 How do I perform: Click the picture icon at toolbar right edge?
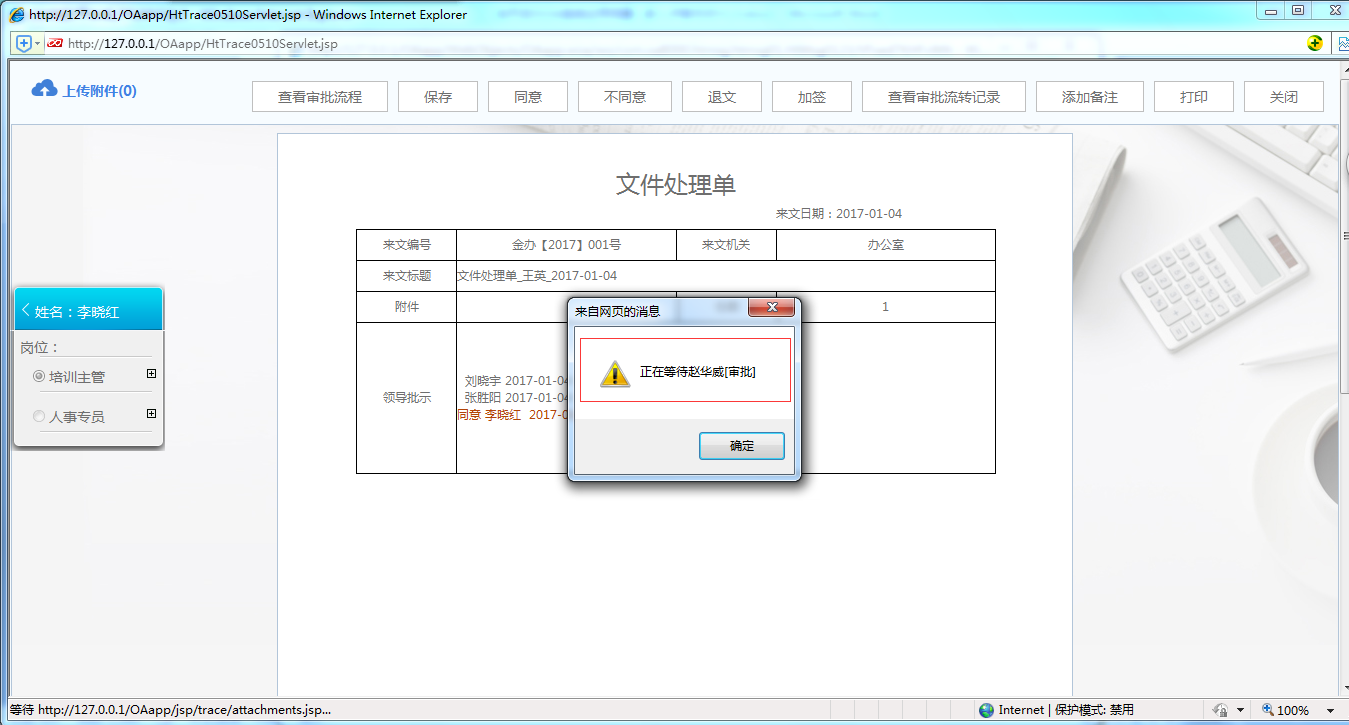[1342, 44]
